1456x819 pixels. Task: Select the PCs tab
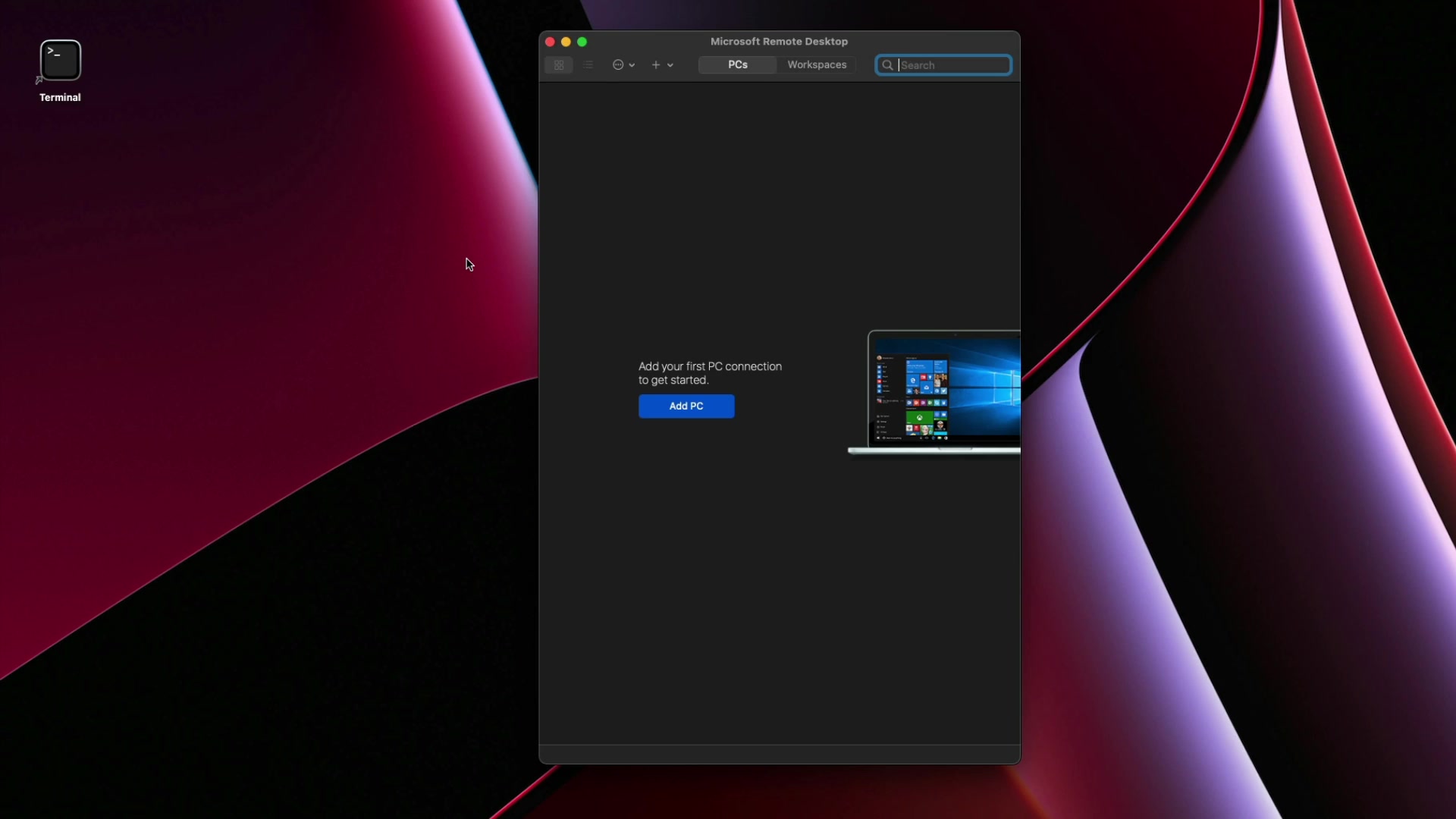(738, 65)
